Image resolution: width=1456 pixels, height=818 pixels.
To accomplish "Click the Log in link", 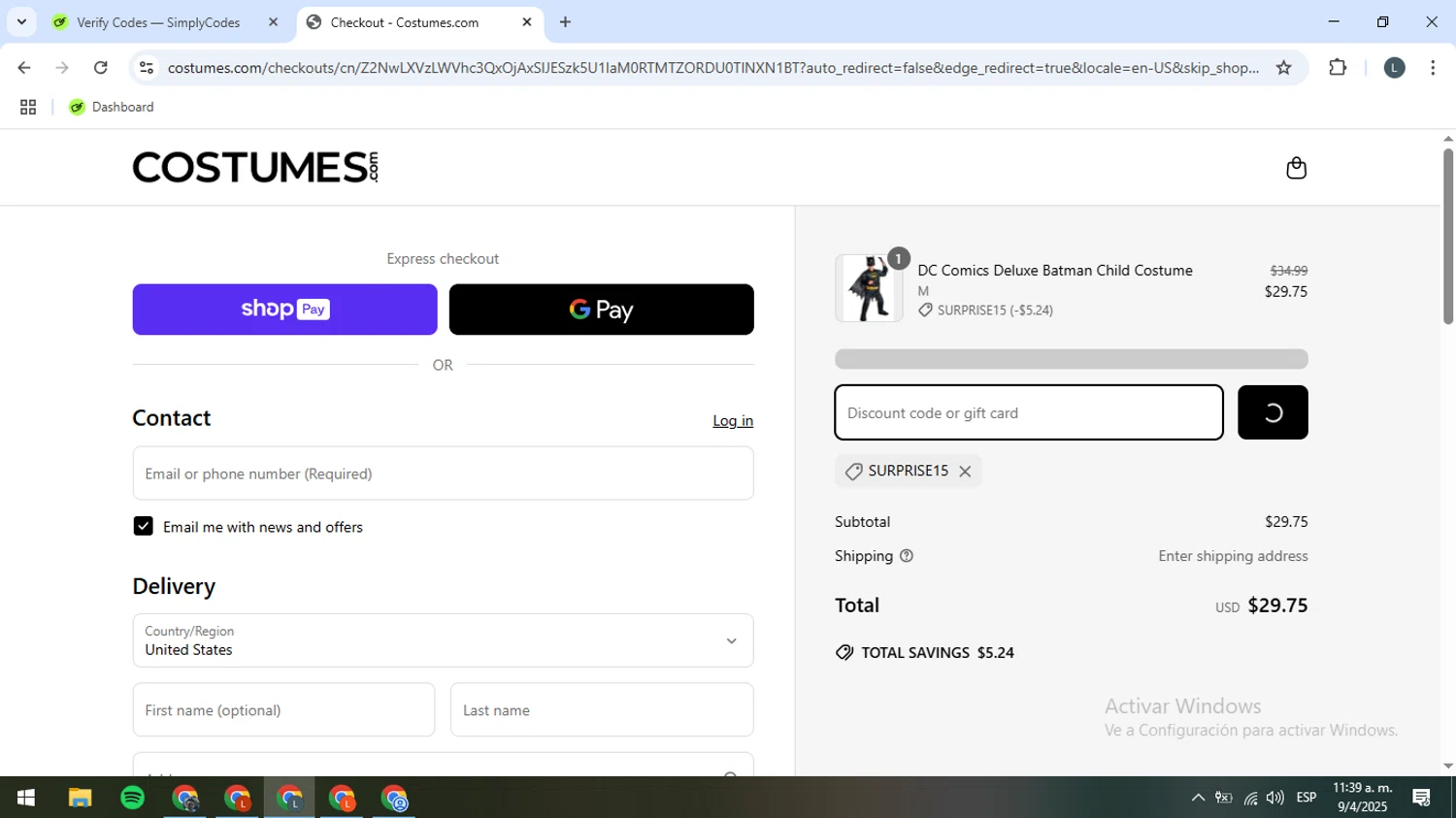I will [733, 421].
